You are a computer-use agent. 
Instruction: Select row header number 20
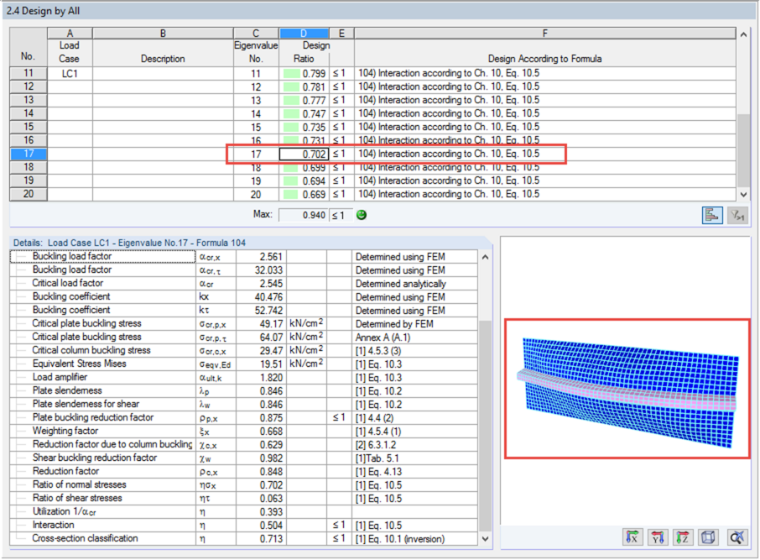click(29, 194)
